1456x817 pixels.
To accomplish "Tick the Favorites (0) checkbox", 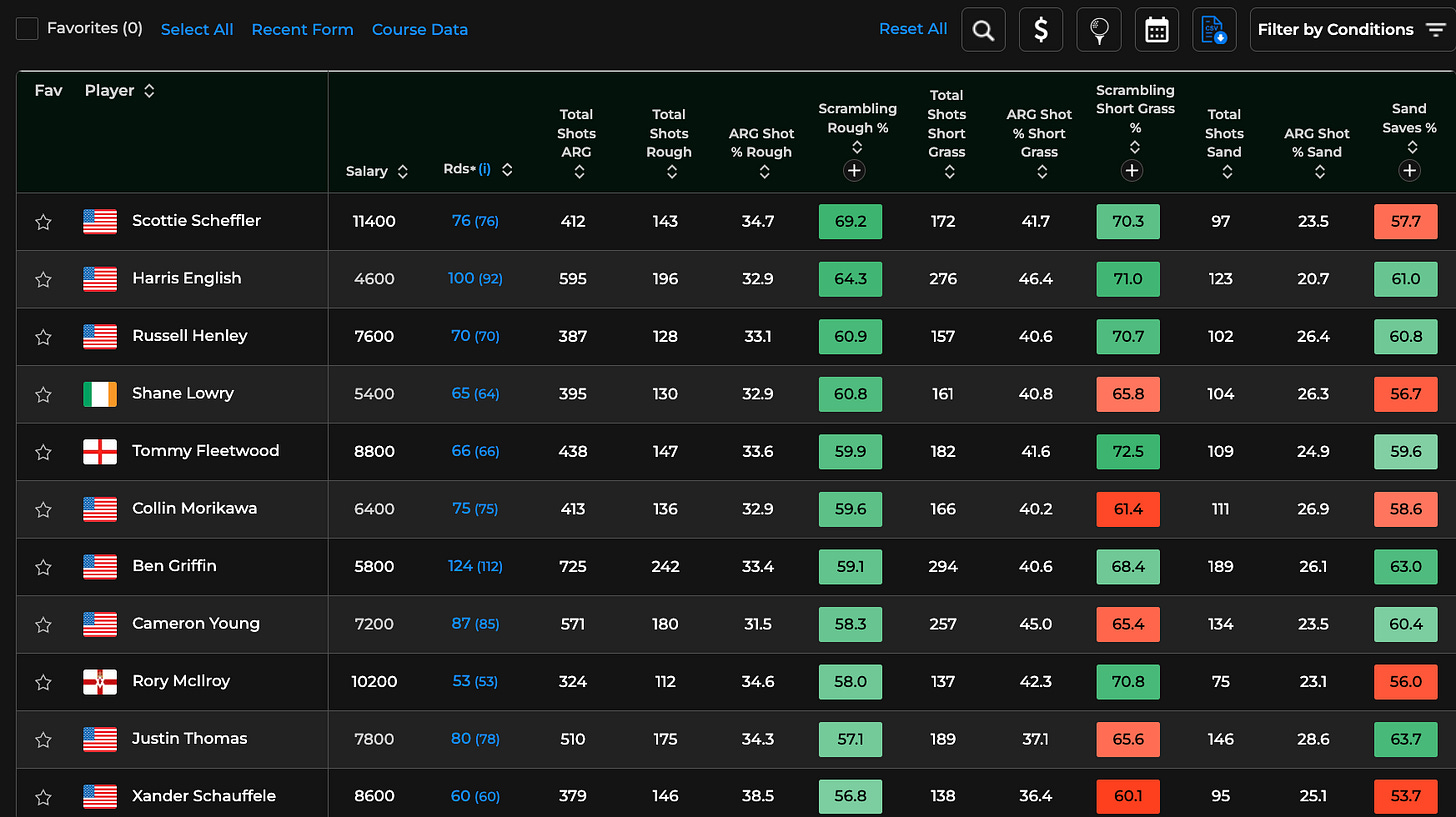I will (x=27, y=29).
